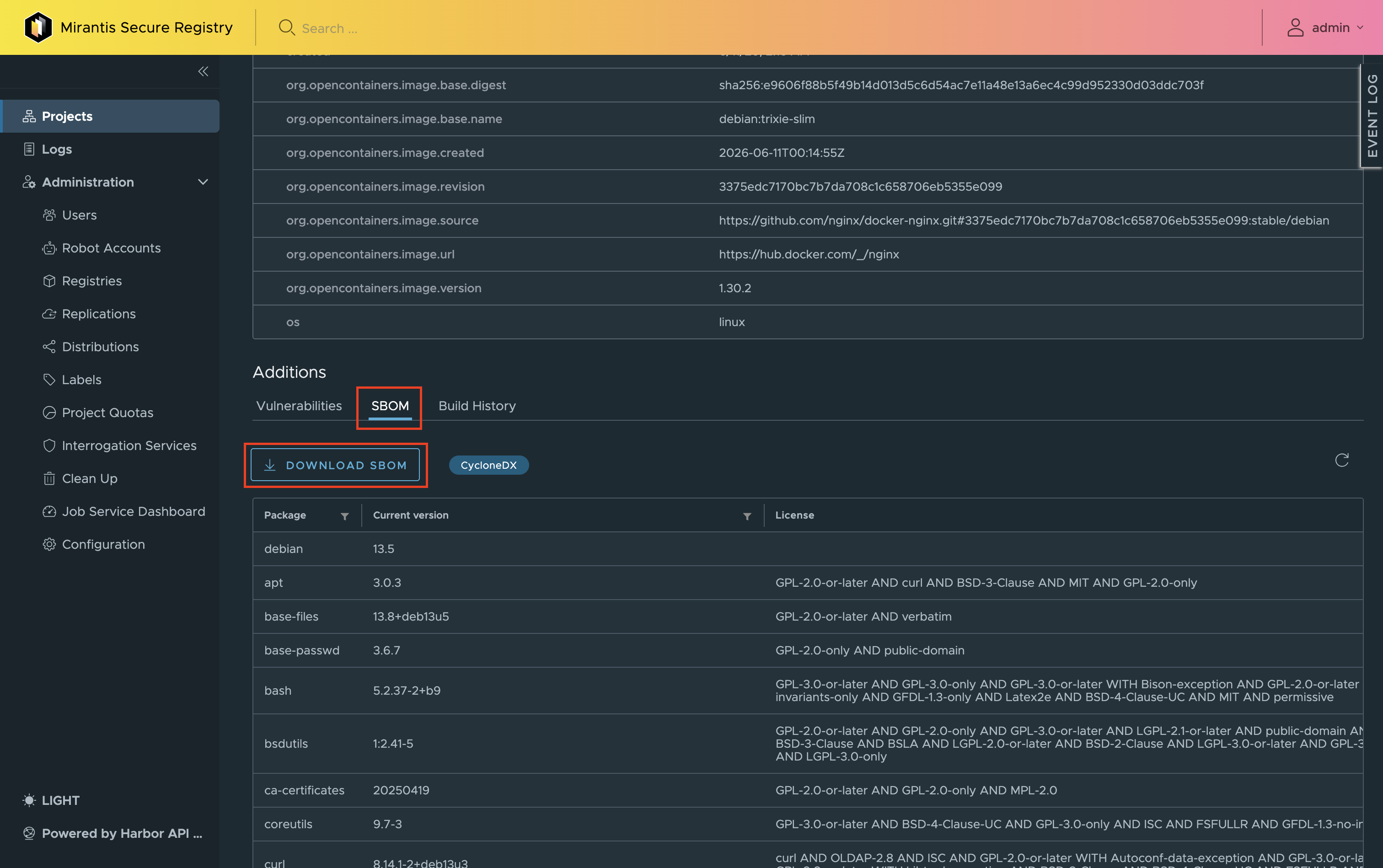Click the CycloneDX format badge
The width and height of the screenshot is (1383, 868).
coord(488,465)
